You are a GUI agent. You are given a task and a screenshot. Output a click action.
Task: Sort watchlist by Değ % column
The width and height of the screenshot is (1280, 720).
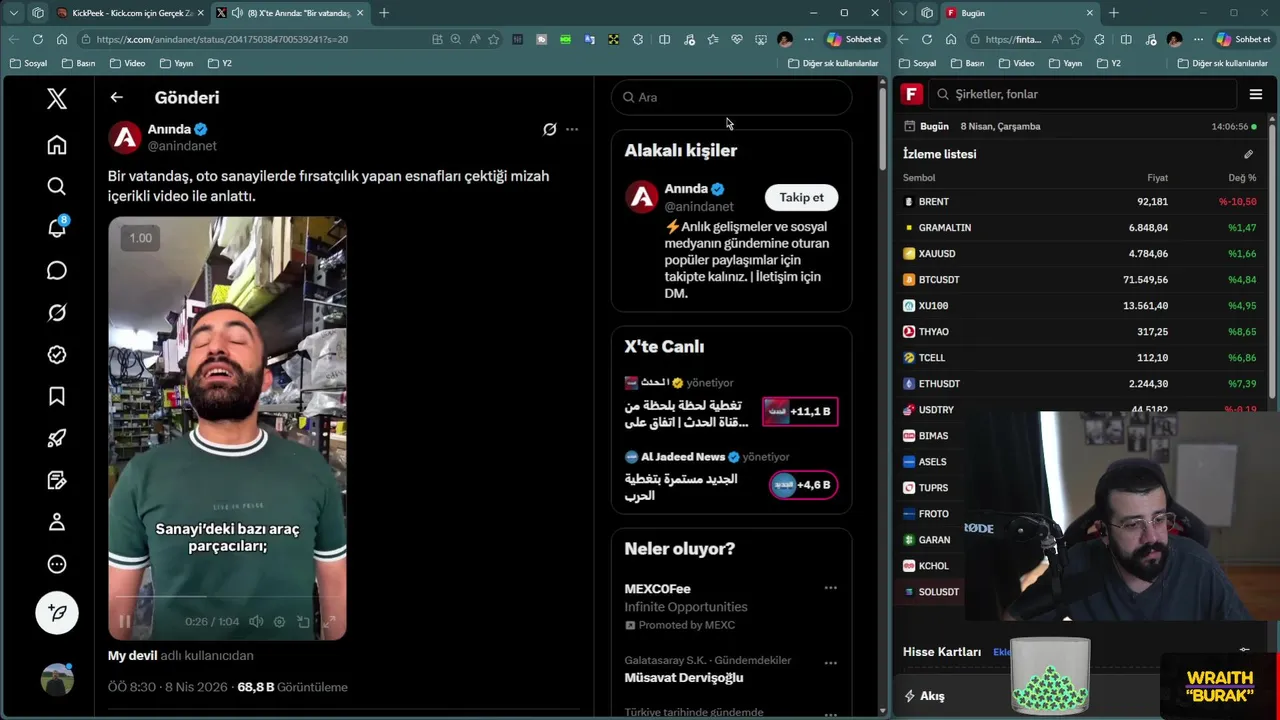1242,178
